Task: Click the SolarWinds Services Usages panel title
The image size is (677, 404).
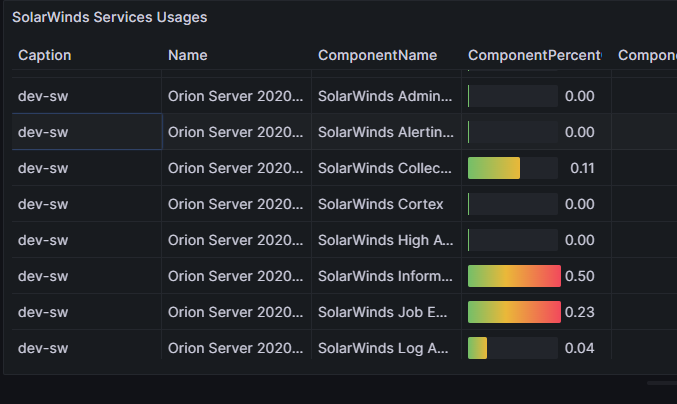Action: pyautogui.click(x=110, y=17)
